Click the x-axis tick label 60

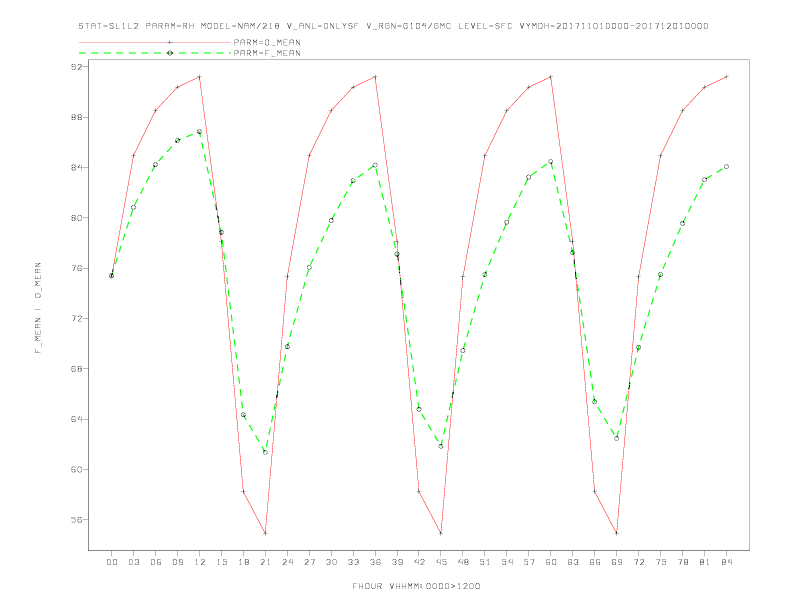(x=551, y=562)
